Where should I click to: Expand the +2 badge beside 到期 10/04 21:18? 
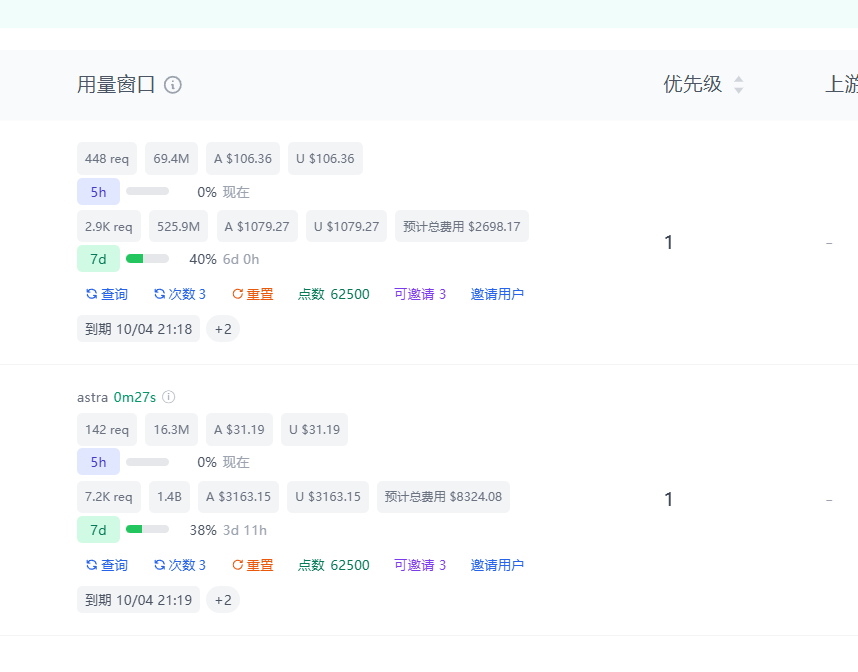point(223,329)
